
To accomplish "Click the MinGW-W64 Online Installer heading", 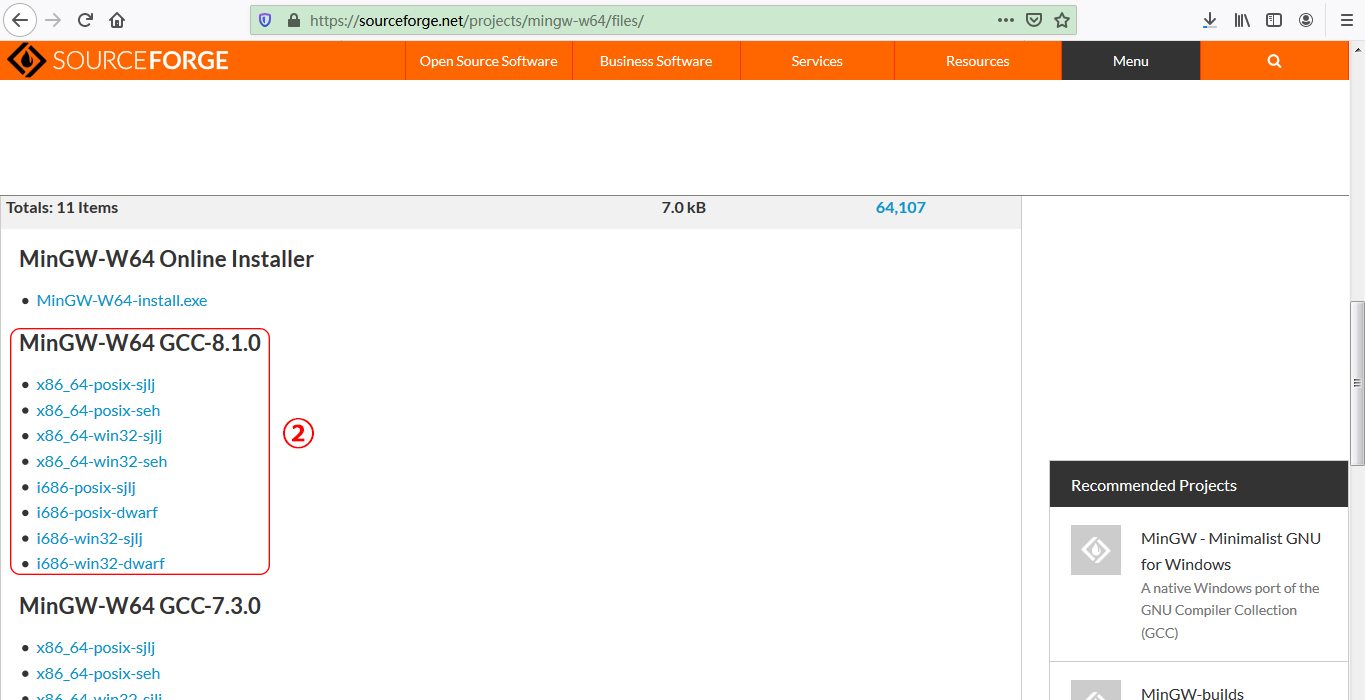I will tap(166, 259).
